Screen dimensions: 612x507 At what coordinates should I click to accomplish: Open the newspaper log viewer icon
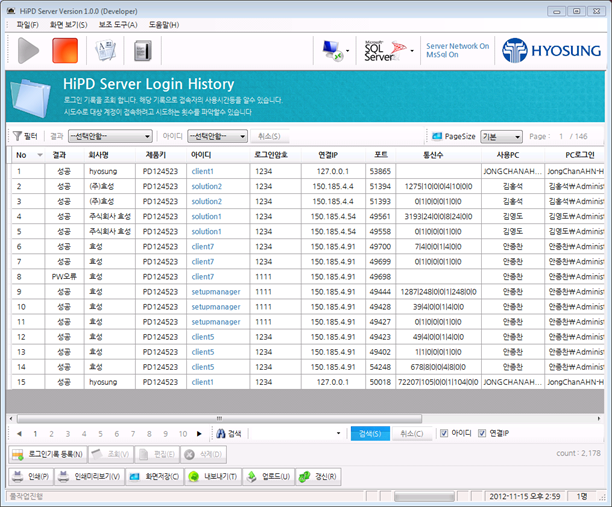tap(105, 51)
